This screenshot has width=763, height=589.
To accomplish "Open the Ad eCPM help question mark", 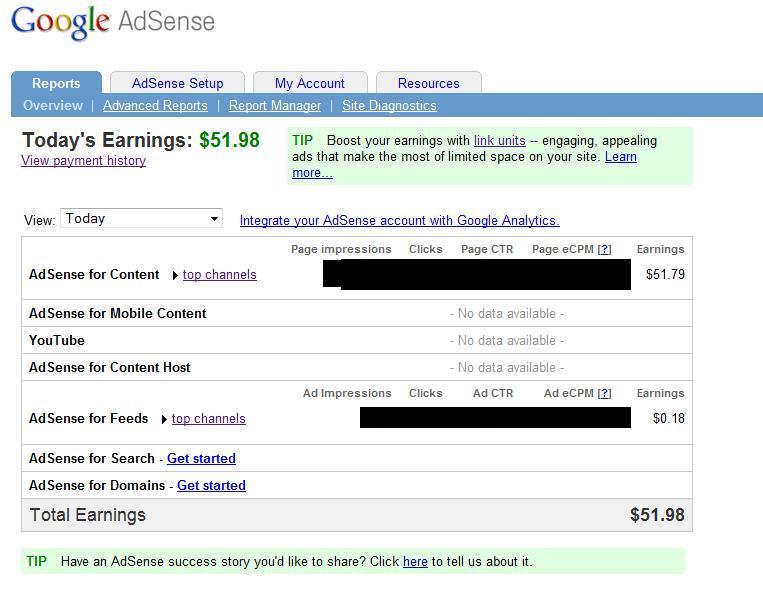I will coord(604,393).
